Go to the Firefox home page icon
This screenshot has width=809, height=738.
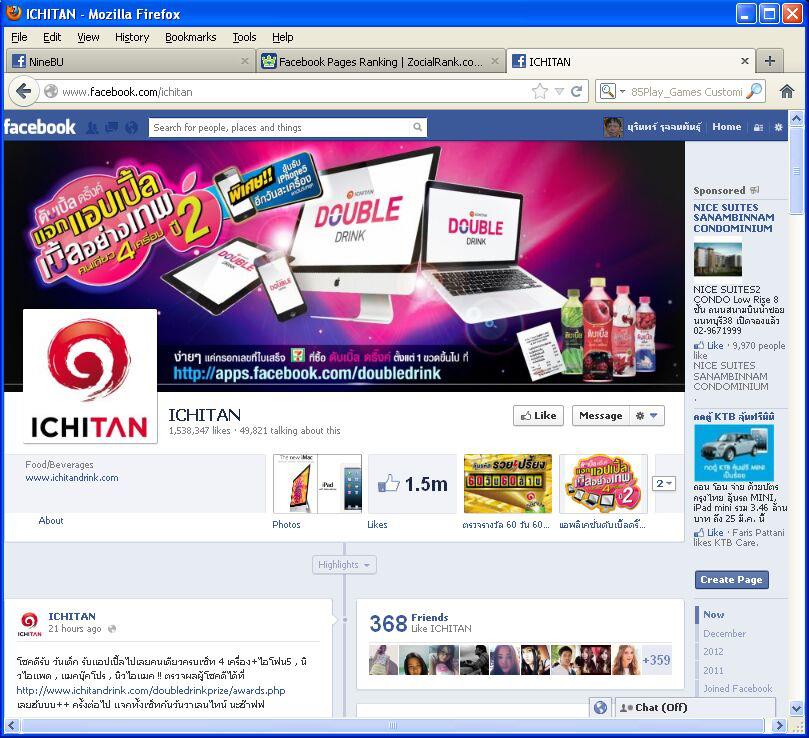pyautogui.click(x=787, y=91)
